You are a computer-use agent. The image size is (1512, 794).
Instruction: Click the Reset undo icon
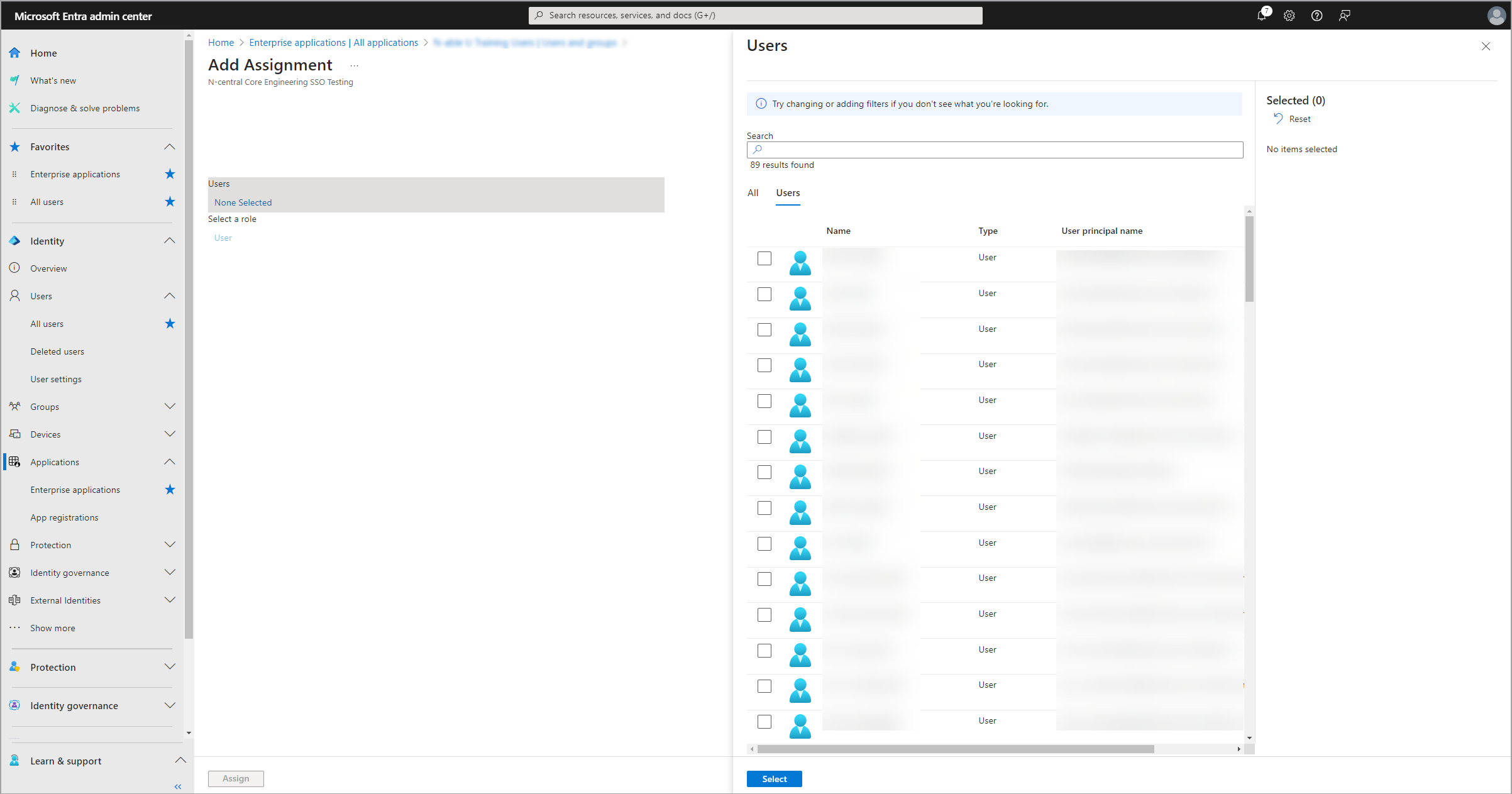coord(1278,119)
